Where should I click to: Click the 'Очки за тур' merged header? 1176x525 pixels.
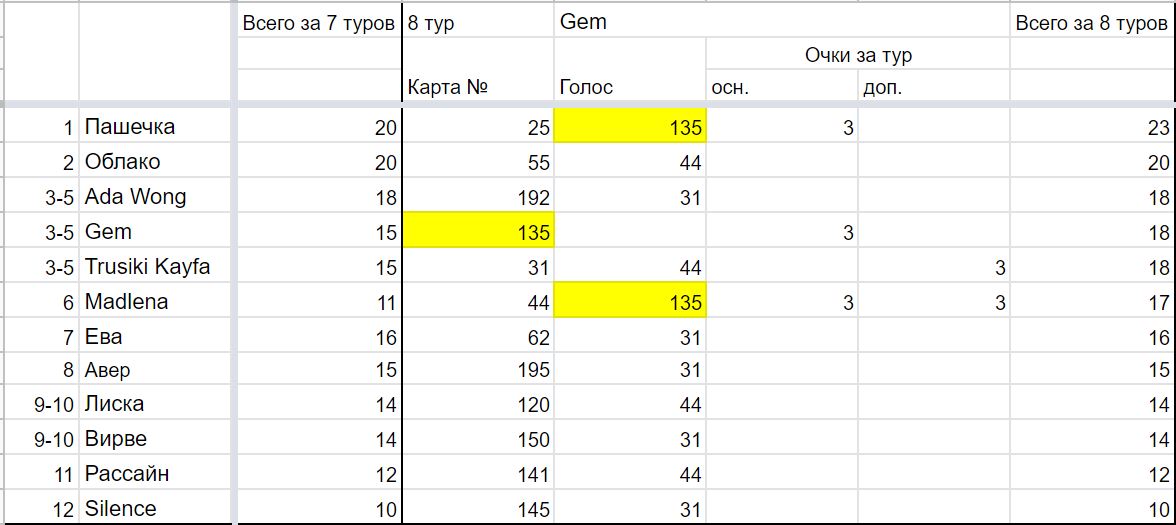[858, 55]
